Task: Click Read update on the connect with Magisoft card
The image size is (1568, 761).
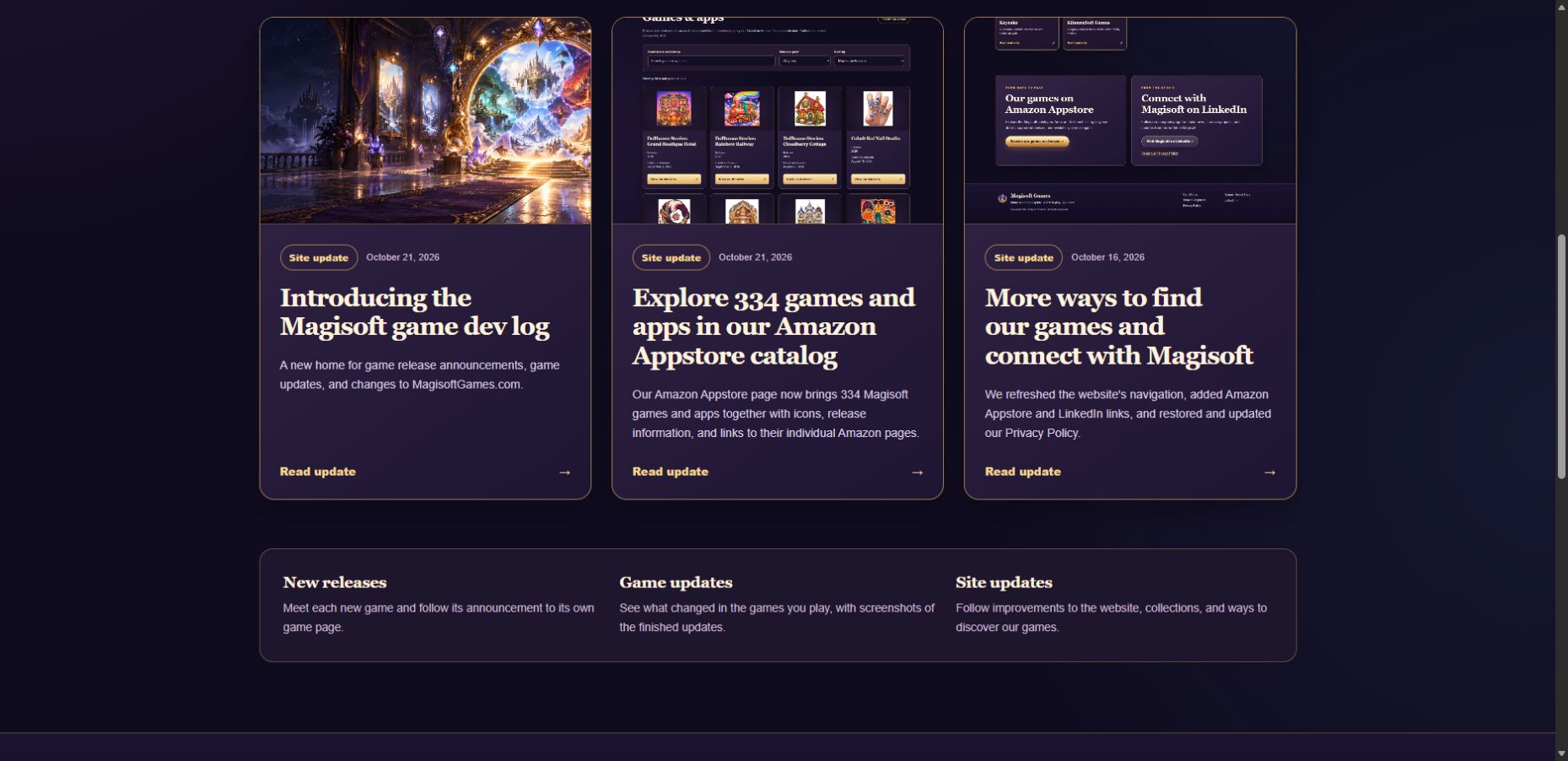Action: (x=1023, y=472)
